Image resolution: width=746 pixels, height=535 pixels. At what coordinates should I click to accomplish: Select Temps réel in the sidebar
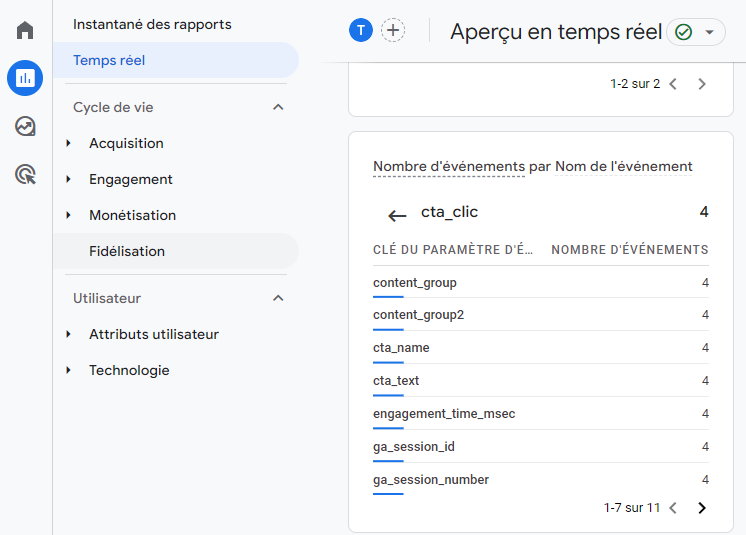(x=109, y=60)
